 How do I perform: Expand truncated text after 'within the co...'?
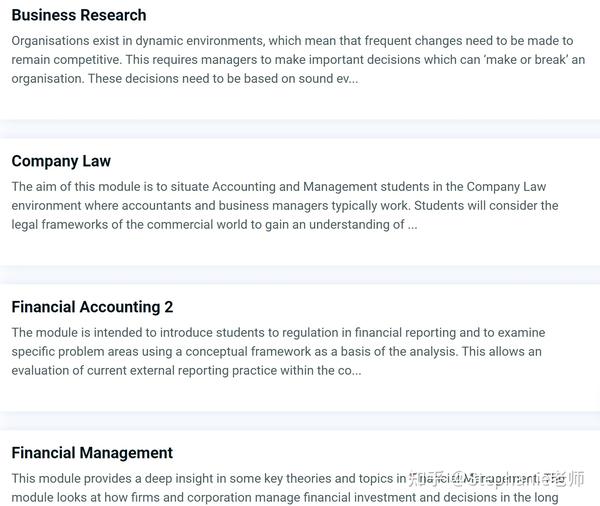pyautogui.click(x=356, y=371)
